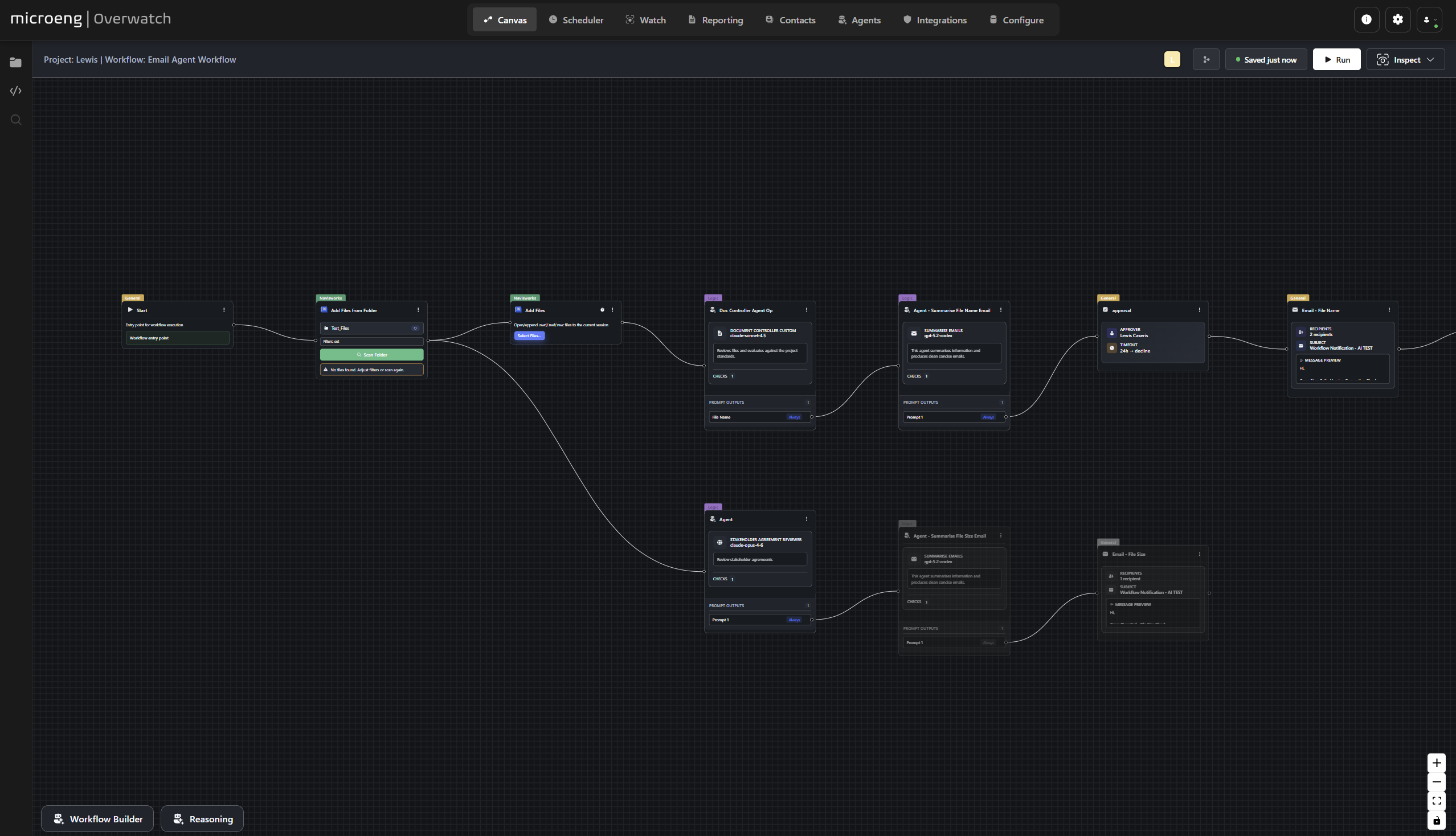This screenshot has width=1456, height=836.
Task: Open the settings gear icon
Action: pos(1397,19)
